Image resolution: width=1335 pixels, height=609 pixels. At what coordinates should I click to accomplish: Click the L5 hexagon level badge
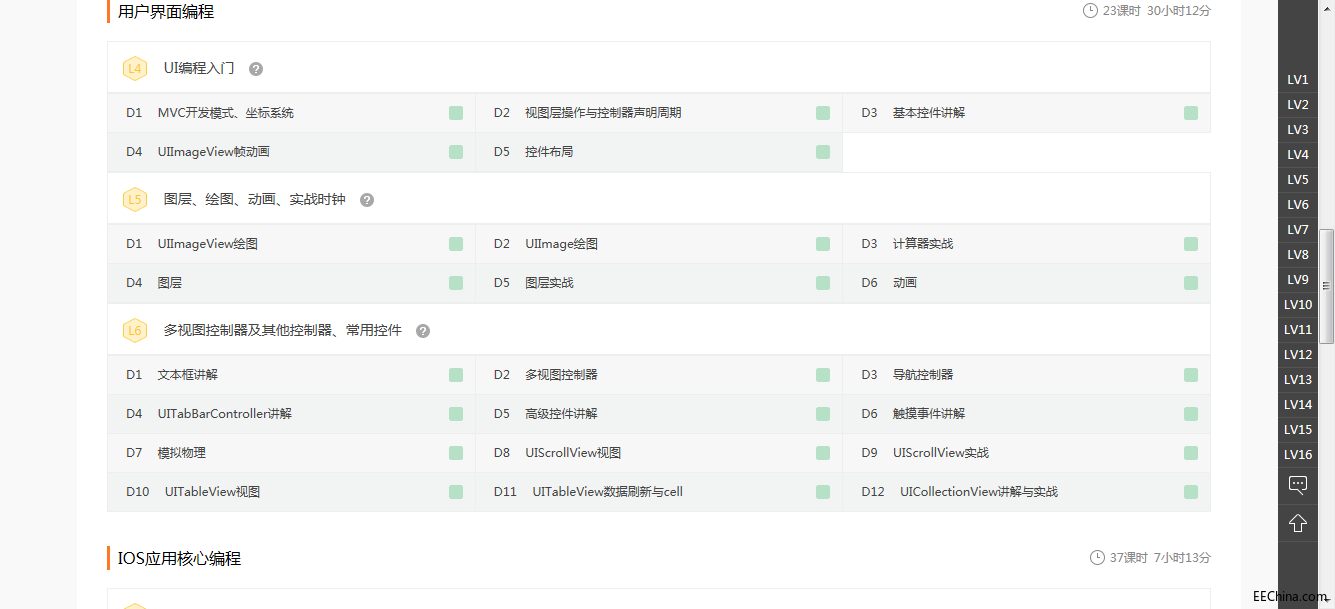[x=135, y=200]
